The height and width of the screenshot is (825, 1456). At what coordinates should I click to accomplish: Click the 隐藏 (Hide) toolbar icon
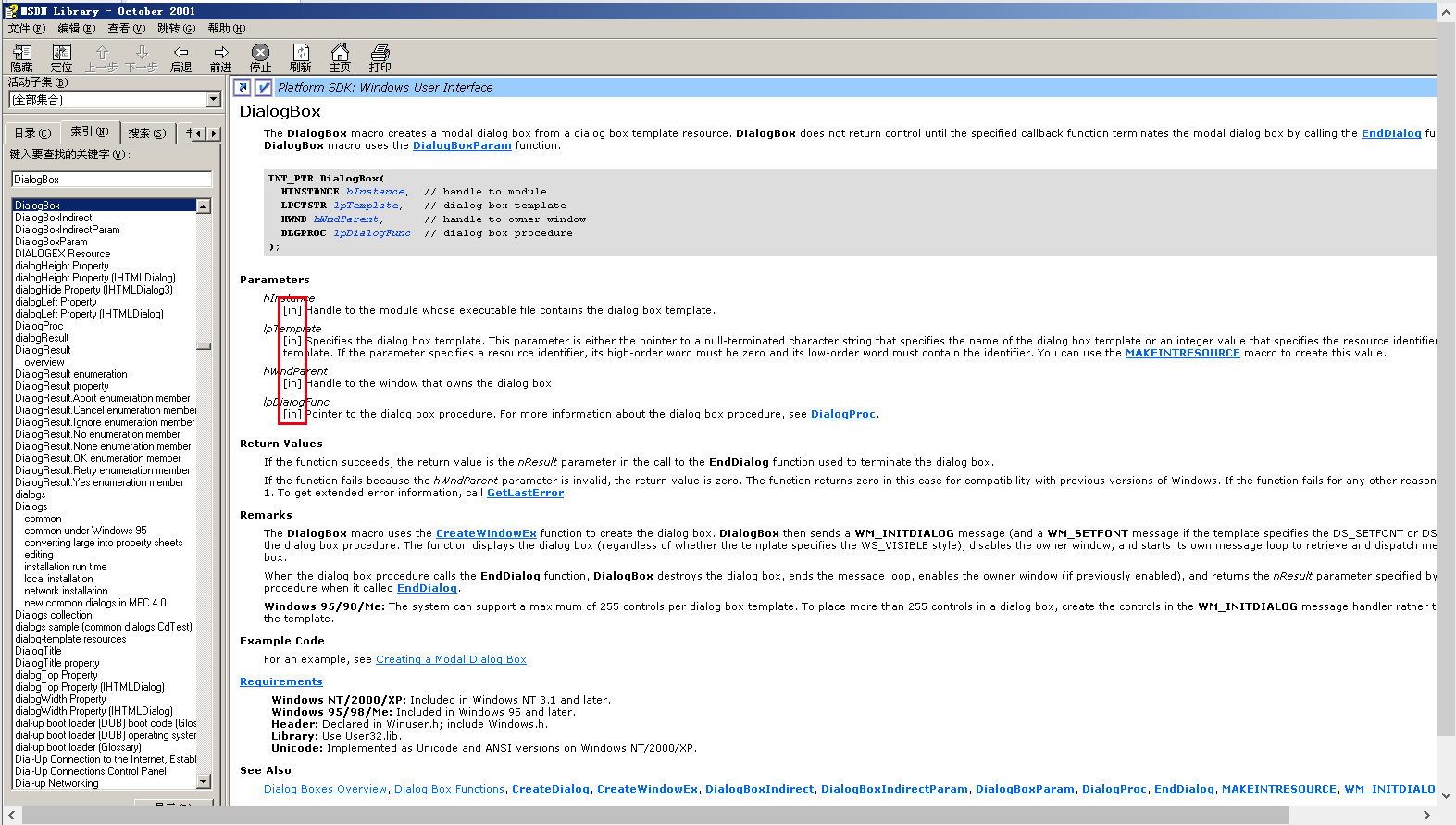(21, 57)
